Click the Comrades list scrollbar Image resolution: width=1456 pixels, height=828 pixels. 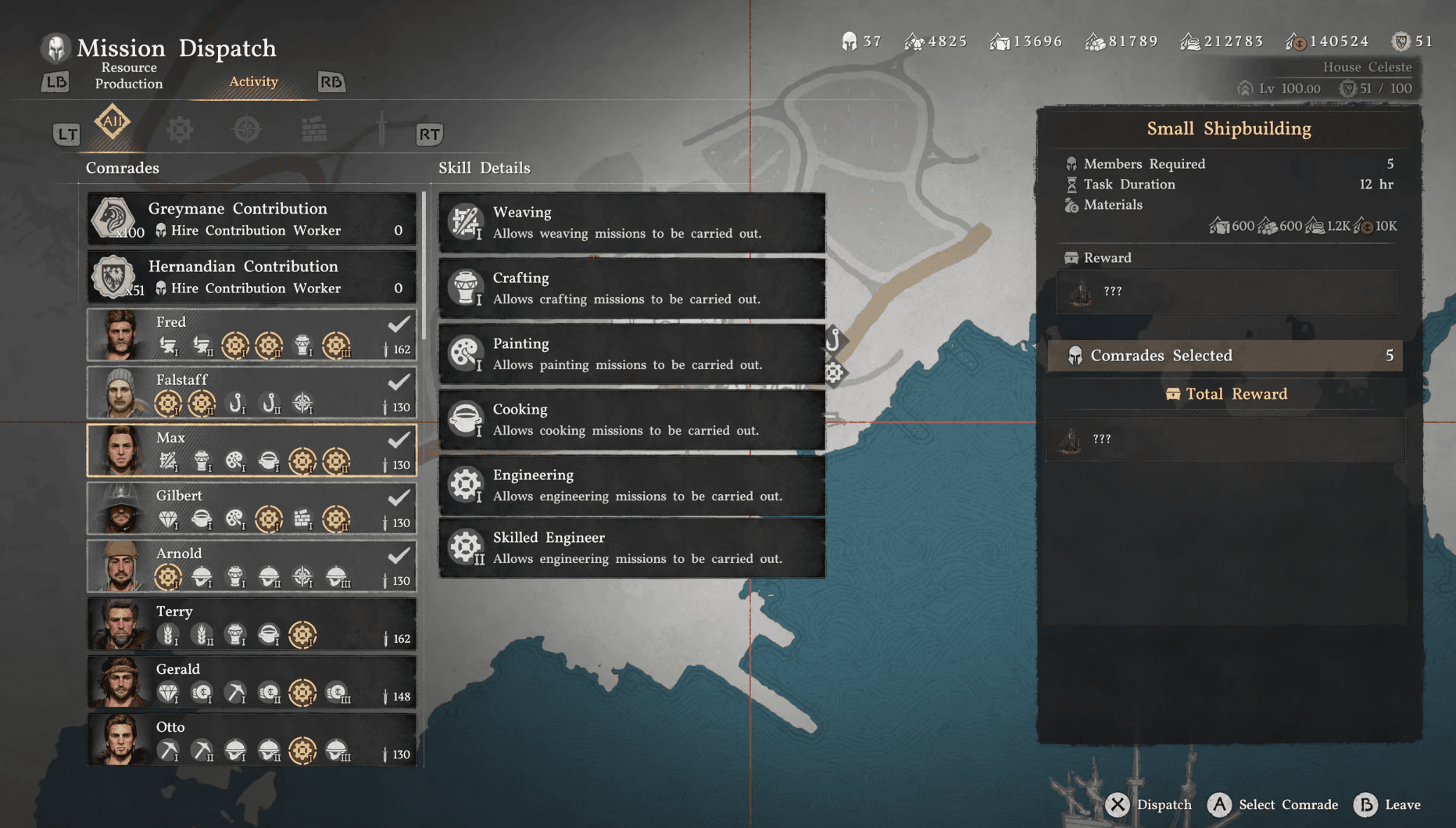424,266
